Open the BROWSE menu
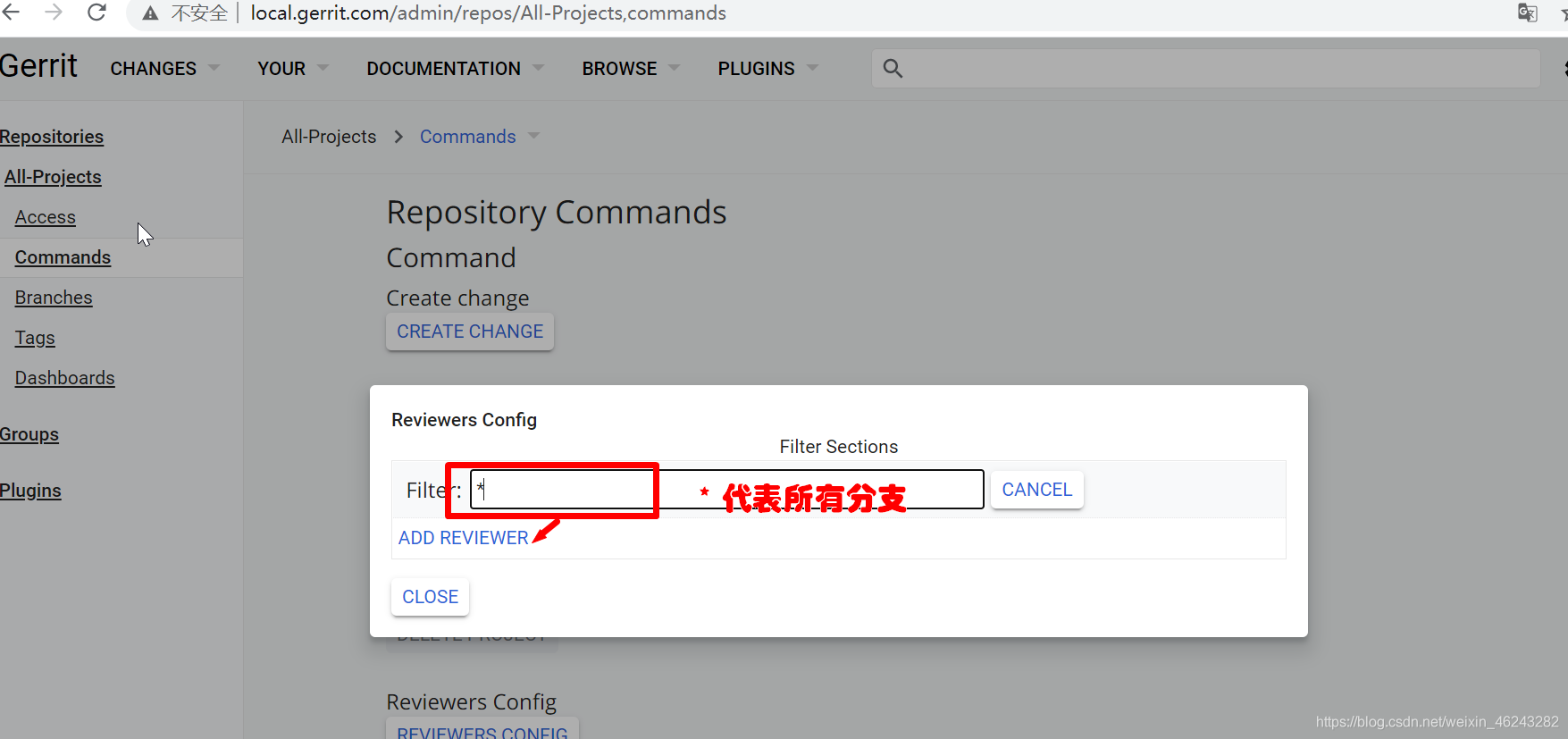The height and width of the screenshot is (739, 1568). pos(619,69)
